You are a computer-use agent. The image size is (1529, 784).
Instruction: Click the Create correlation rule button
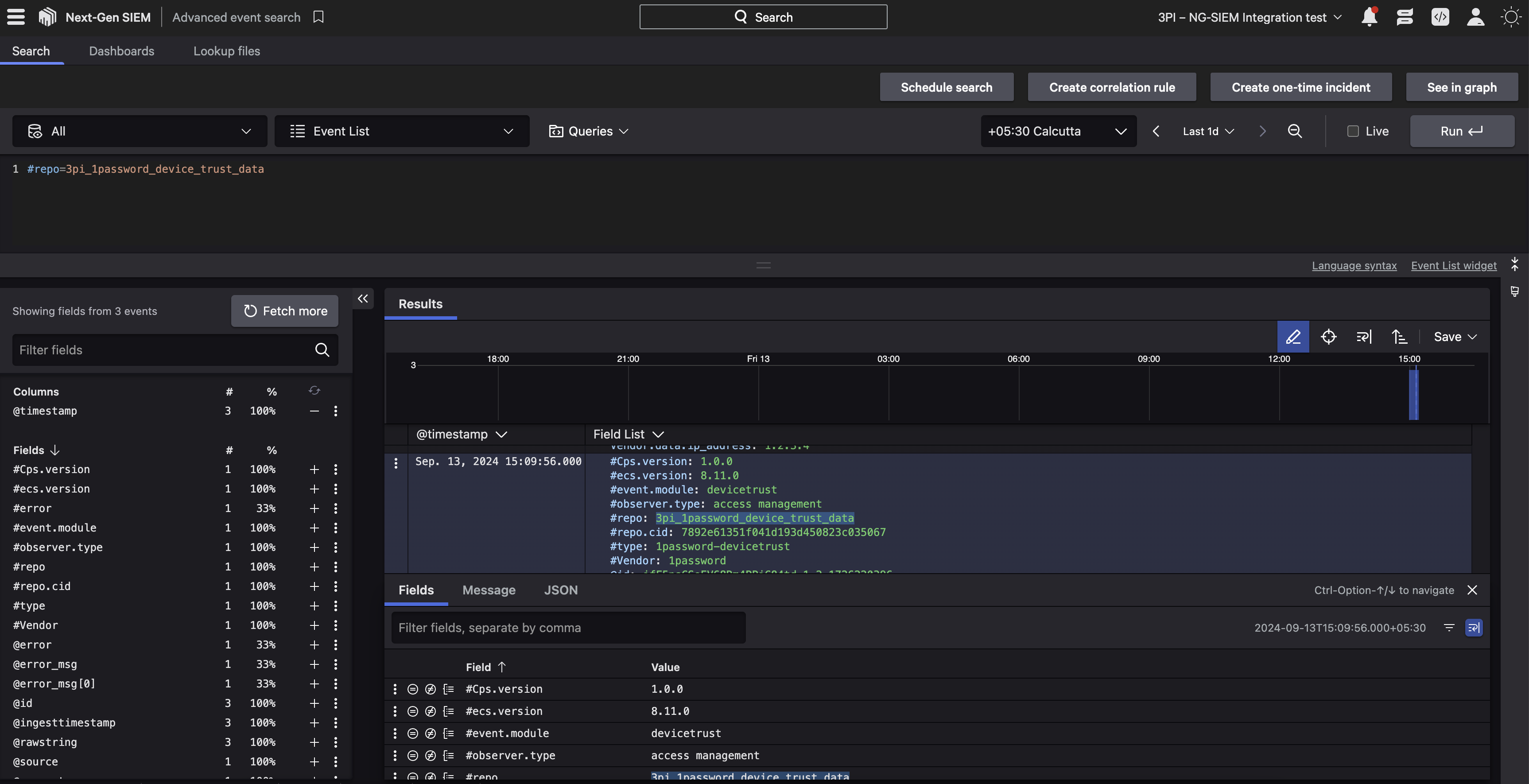tap(1112, 86)
